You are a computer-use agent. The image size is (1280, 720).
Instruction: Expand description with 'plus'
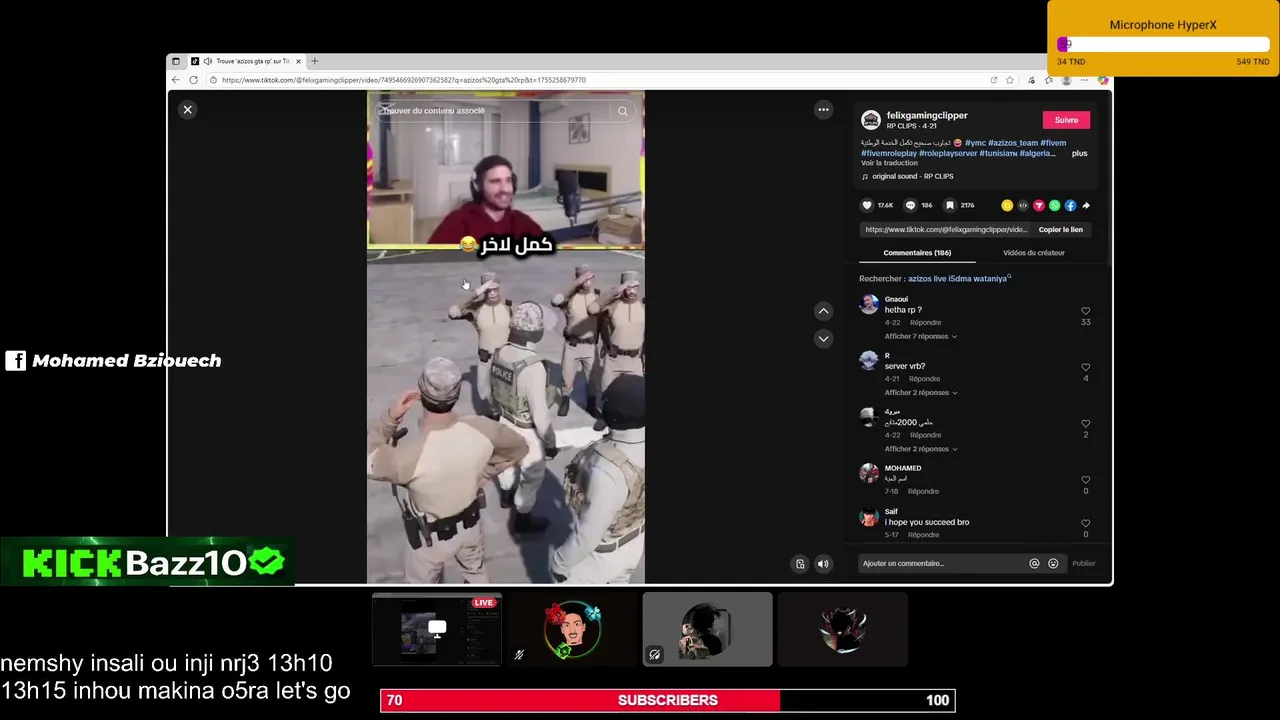click(x=1079, y=153)
